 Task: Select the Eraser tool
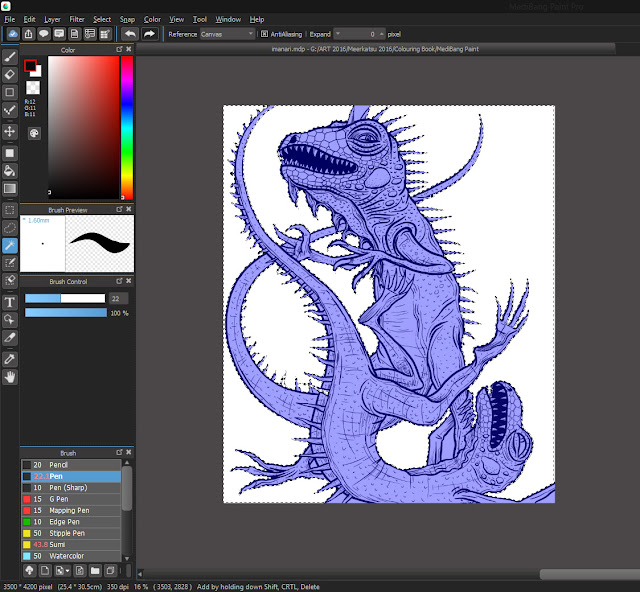click(x=10, y=74)
